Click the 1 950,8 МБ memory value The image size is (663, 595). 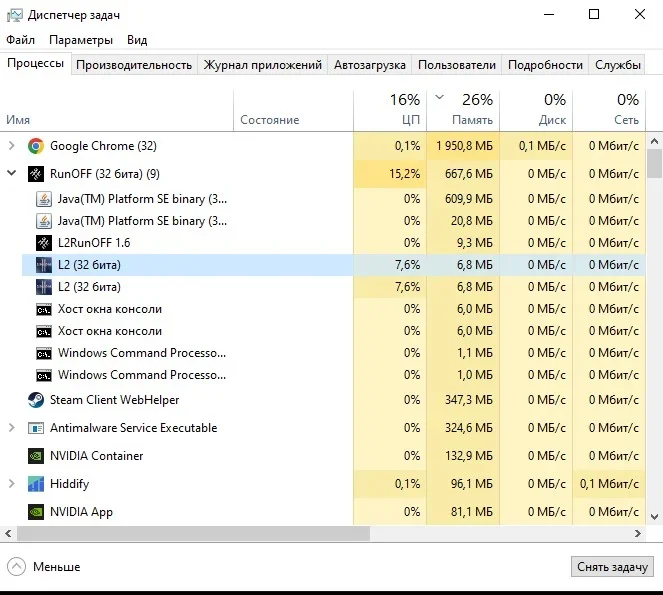464,146
